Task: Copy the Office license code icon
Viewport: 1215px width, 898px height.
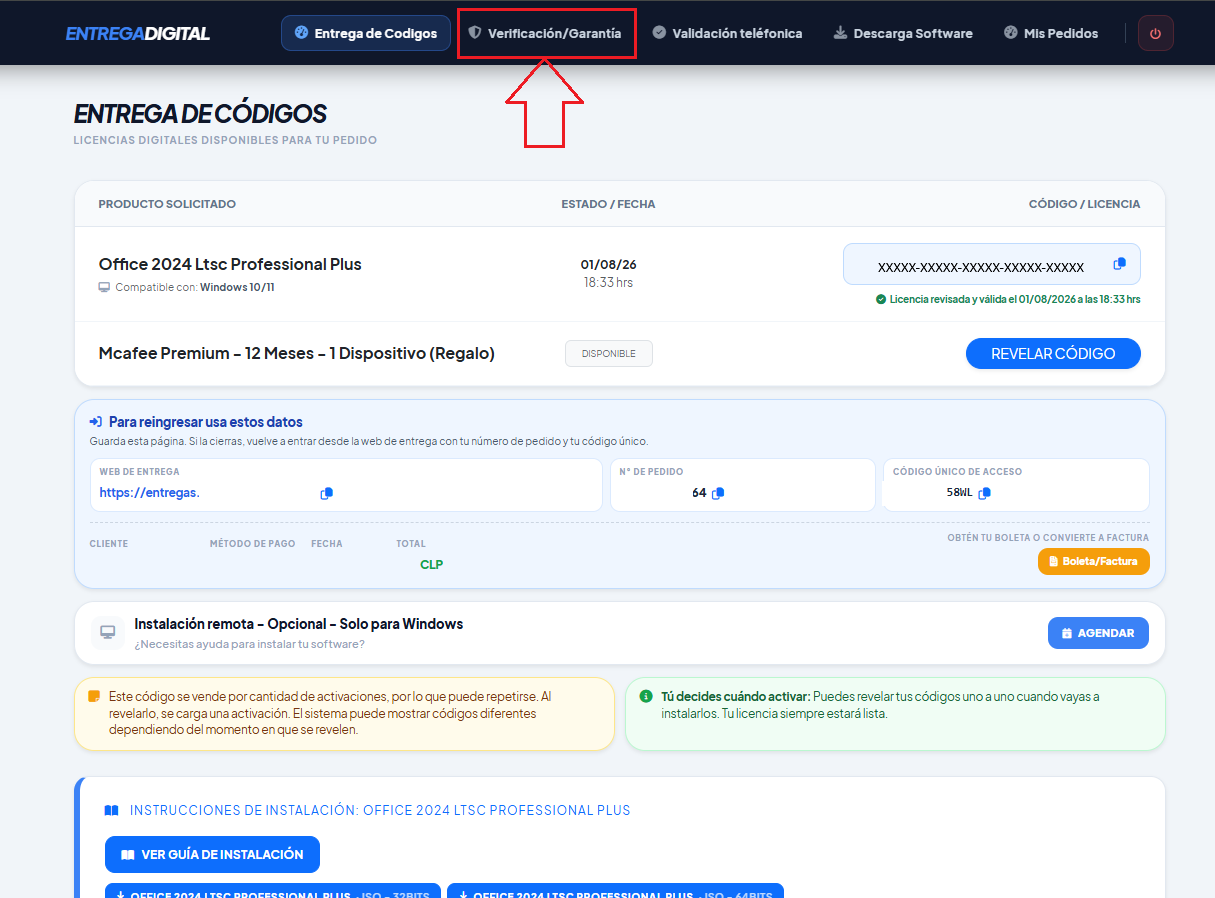Action: [1120, 264]
